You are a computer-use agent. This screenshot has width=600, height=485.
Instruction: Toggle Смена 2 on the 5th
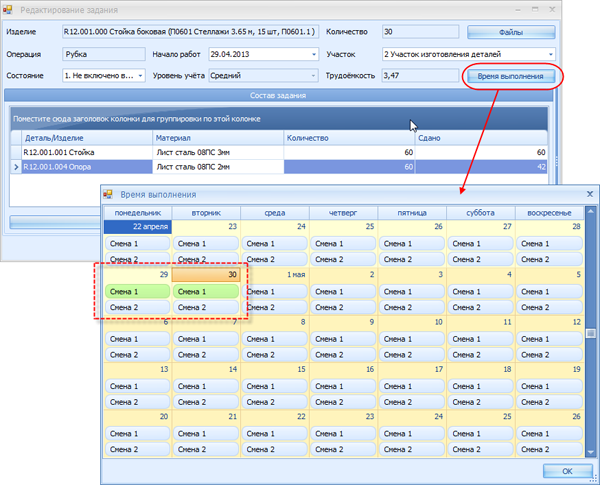tap(549, 307)
